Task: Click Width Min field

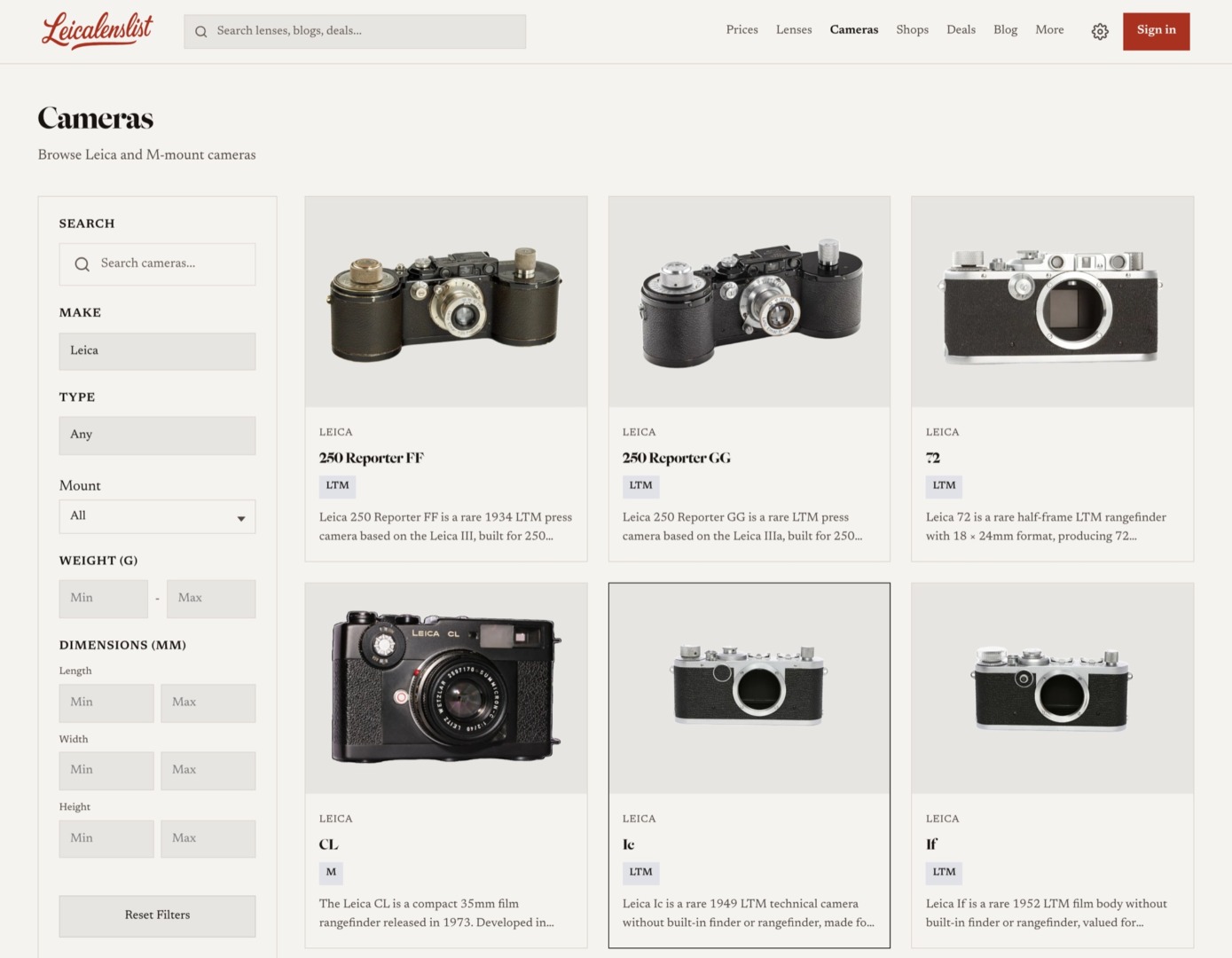Action: (106, 771)
